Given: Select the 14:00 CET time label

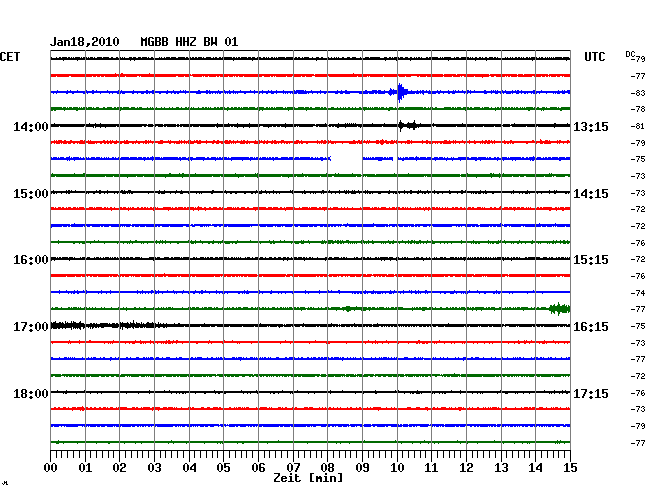Looking at the screenshot, I should [31, 126].
